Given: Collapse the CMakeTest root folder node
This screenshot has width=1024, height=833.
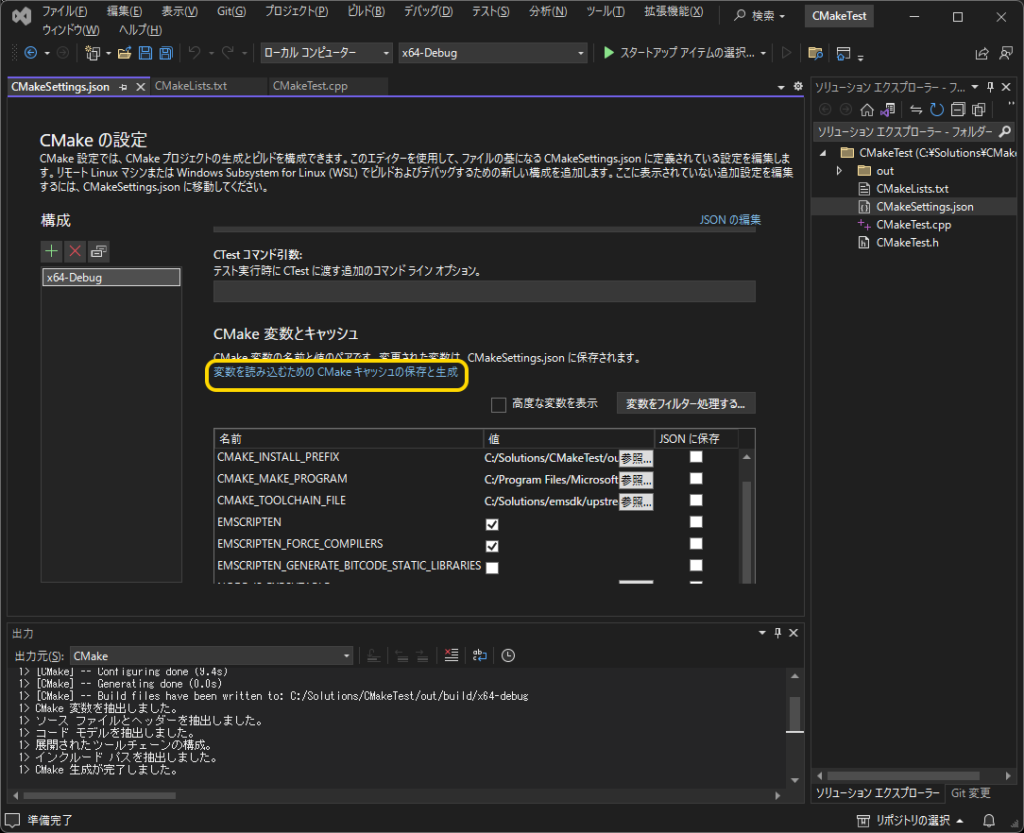Looking at the screenshot, I should [x=823, y=153].
